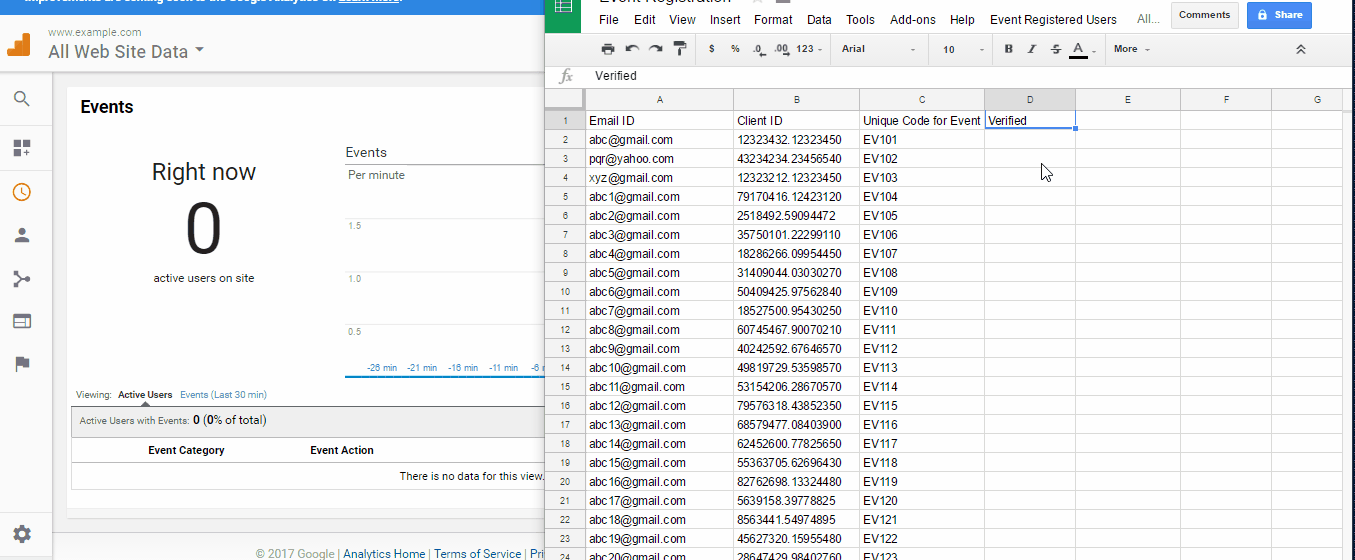Viewport: 1355px width, 560px height.
Task: Undo the last action in Sheets
Action: (632, 48)
